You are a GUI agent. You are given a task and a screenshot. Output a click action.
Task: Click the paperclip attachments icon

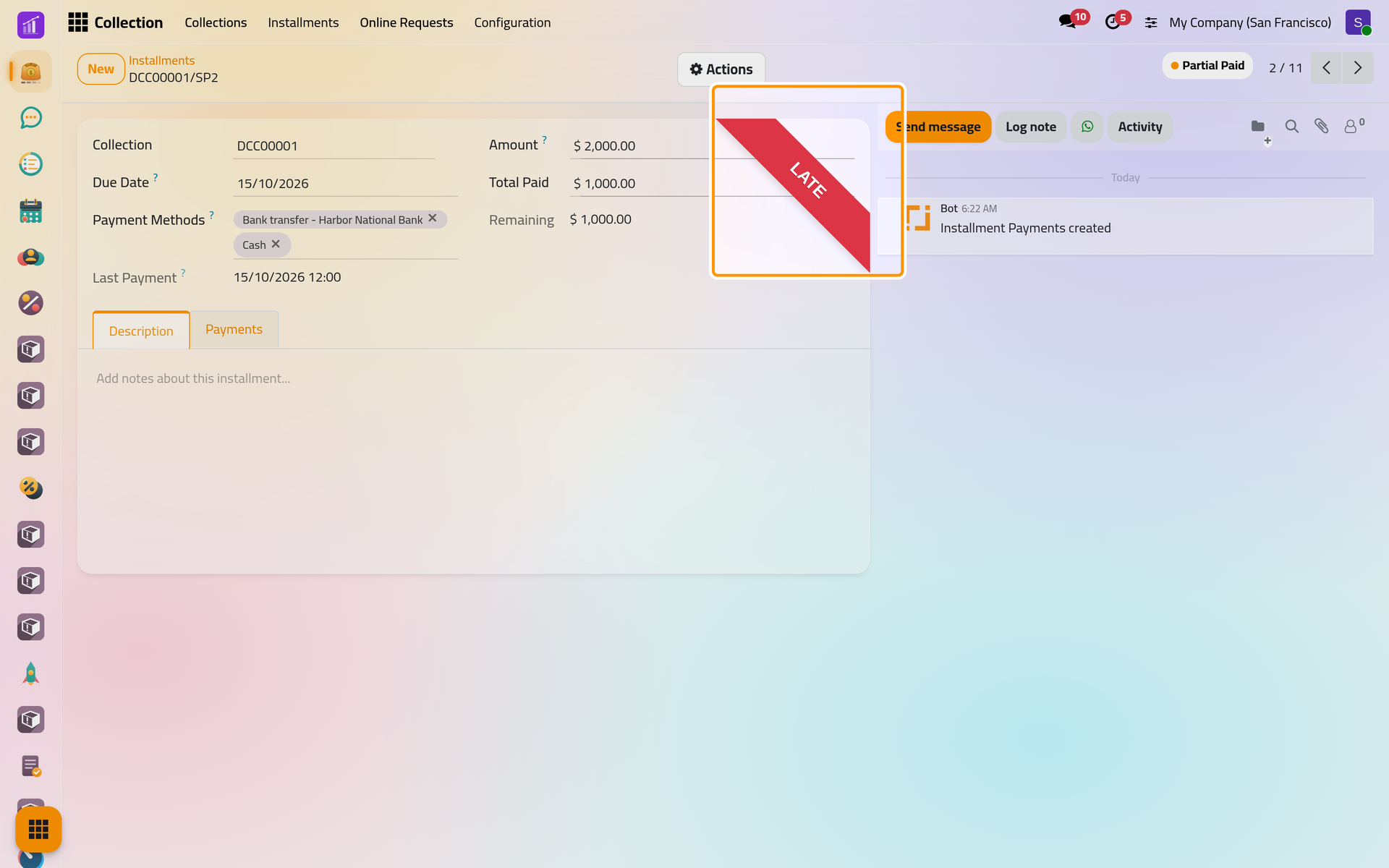pyautogui.click(x=1321, y=127)
